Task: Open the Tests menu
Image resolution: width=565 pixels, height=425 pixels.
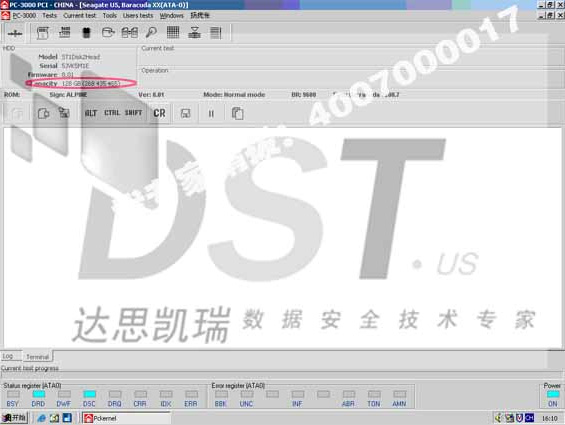Action: [x=49, y=16]
